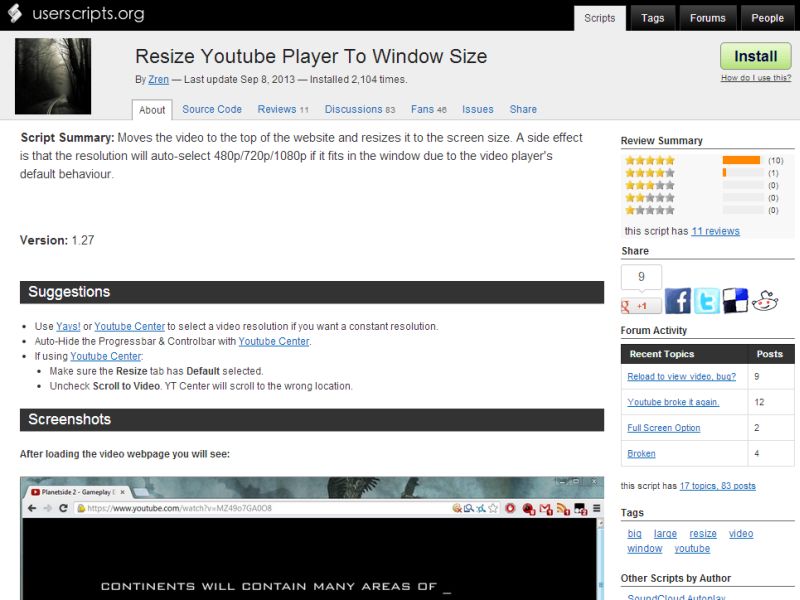Click the three-star rating row

(x=705, y=185)
